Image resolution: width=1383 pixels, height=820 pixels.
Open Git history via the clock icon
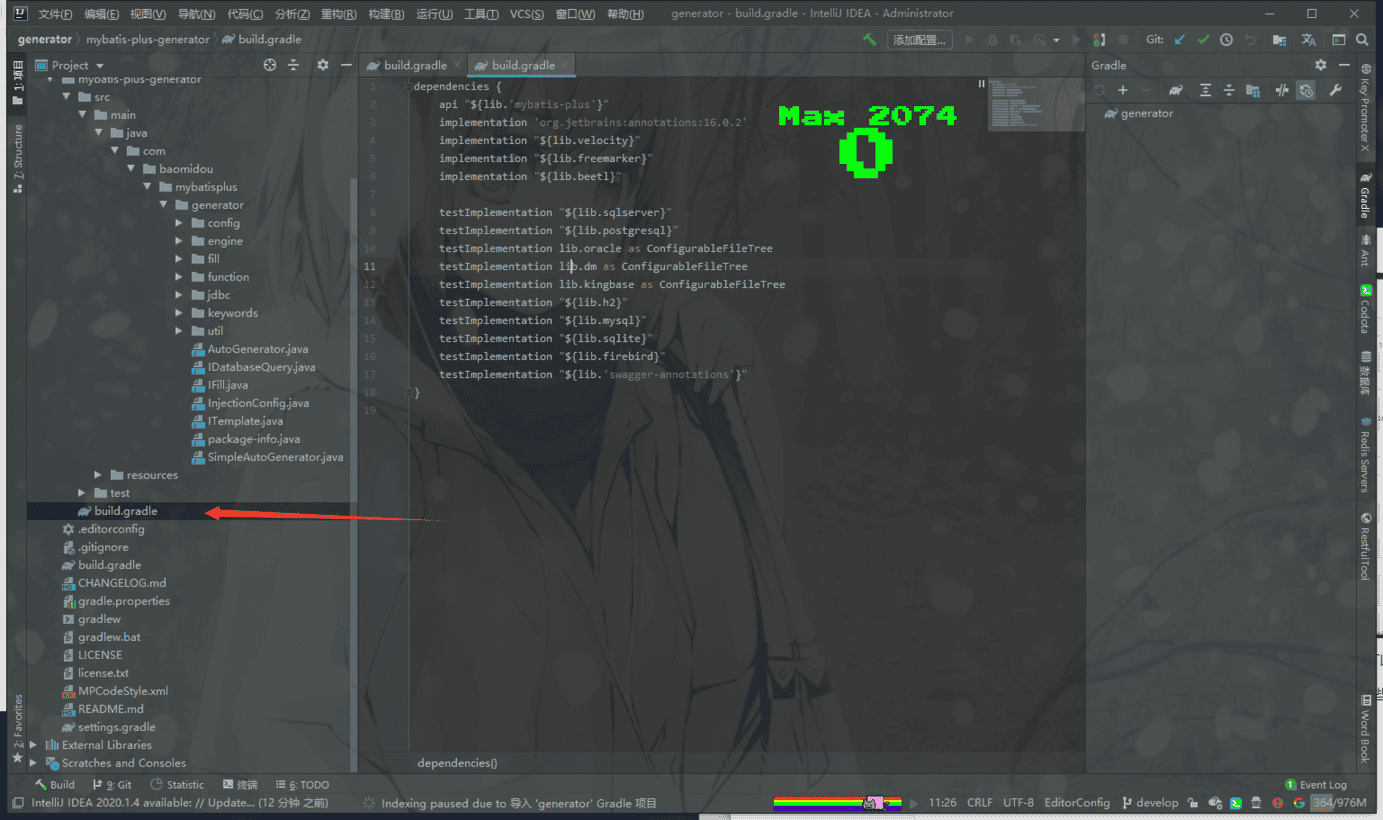(x=1226, y=40)
